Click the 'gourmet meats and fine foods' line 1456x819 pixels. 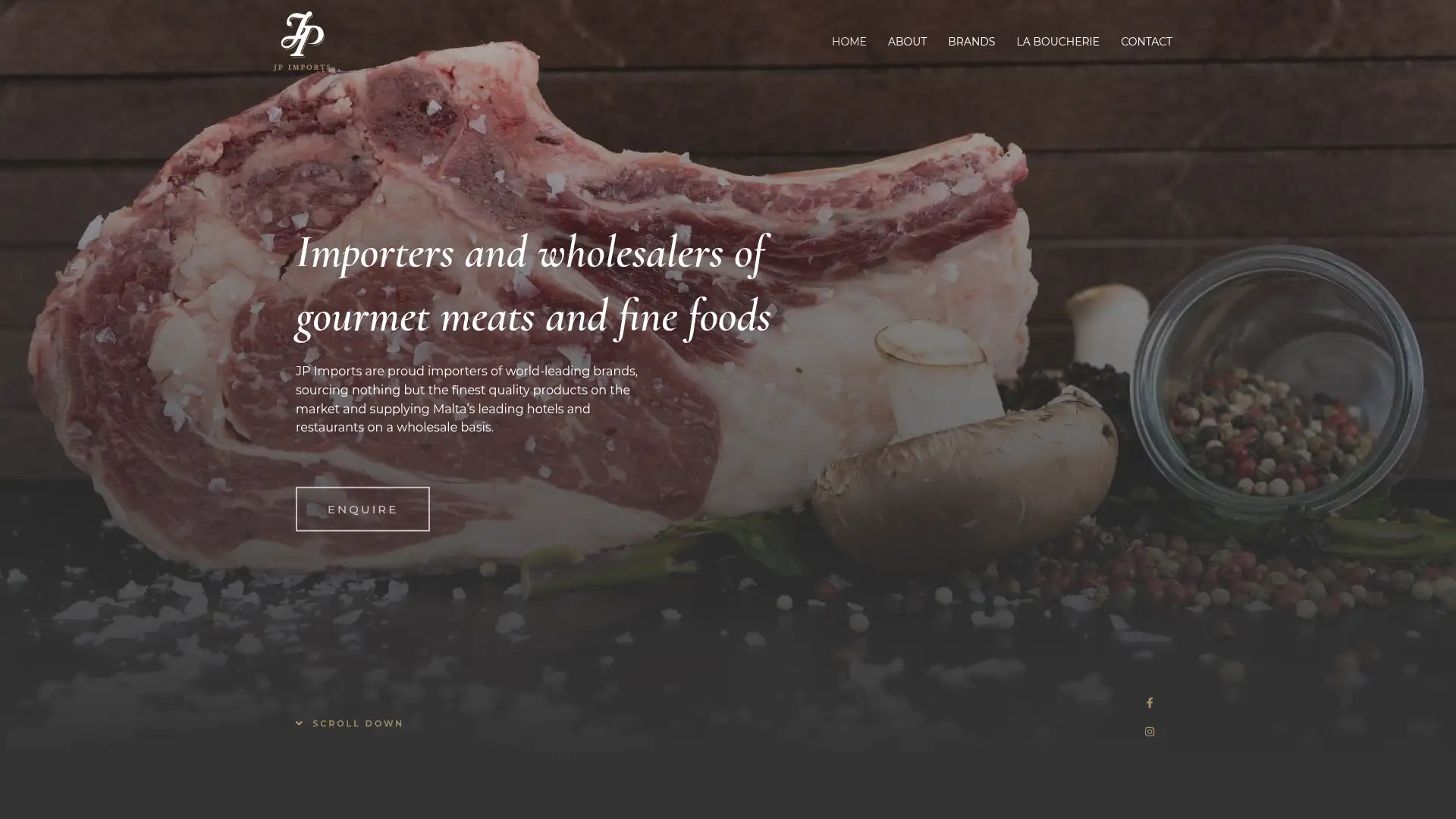tap(533, 317)
